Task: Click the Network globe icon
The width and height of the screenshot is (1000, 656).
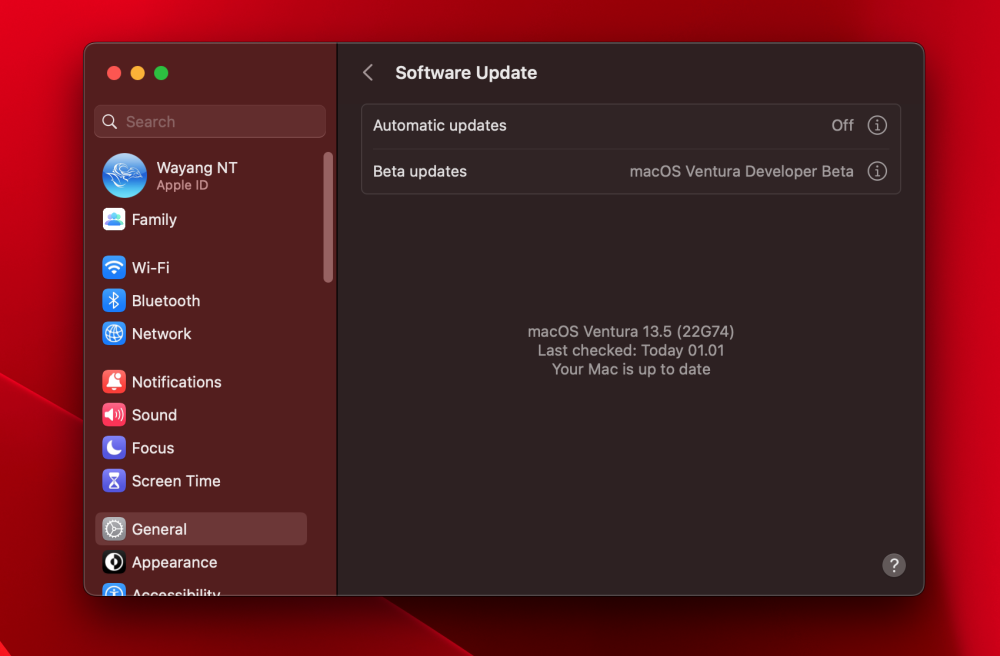Action: coord(114,333)
